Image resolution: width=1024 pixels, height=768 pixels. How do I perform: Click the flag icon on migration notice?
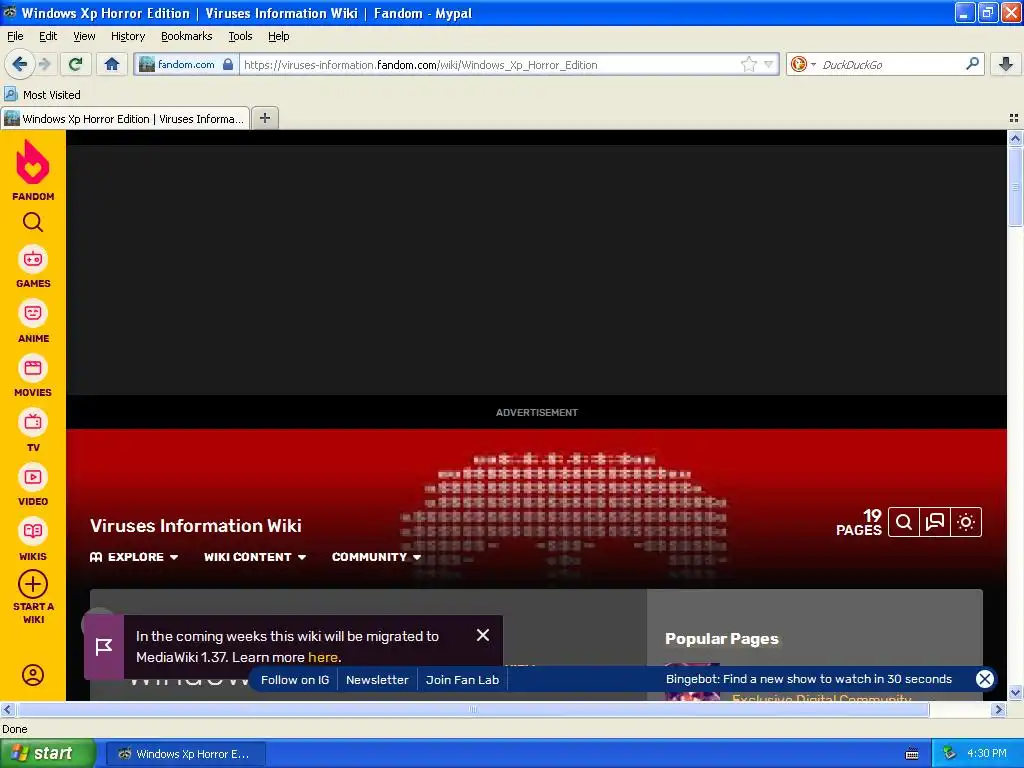point(104,647)
